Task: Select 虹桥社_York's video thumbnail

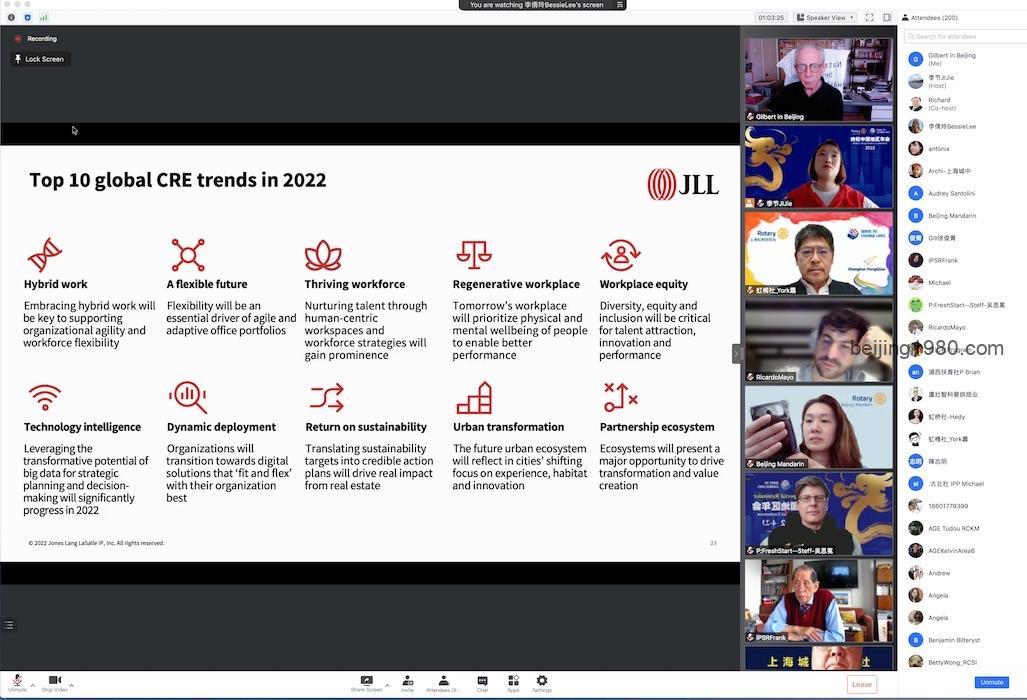Action: point(819,253)
